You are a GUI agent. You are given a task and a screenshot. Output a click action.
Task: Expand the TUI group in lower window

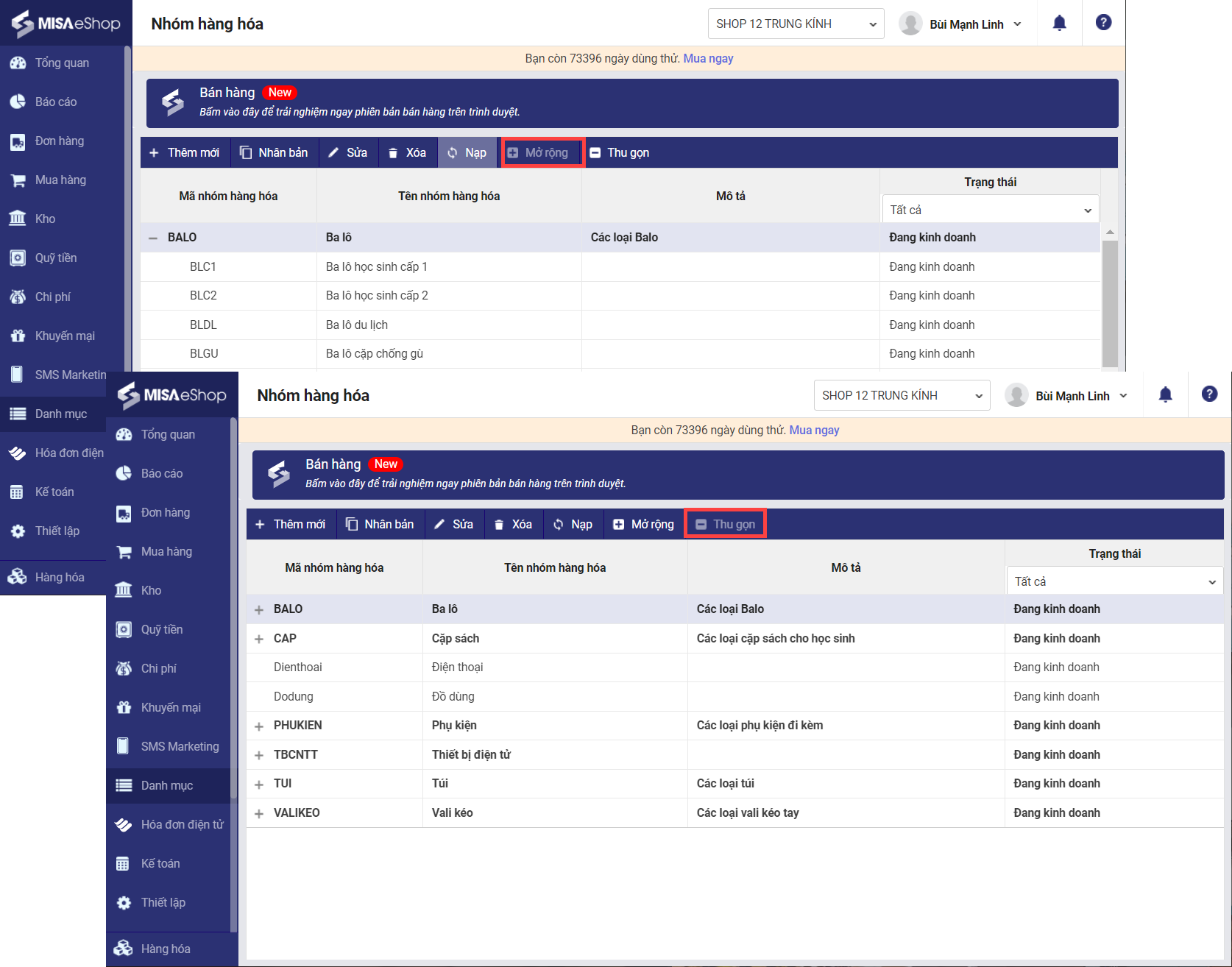tap(259, 784)
